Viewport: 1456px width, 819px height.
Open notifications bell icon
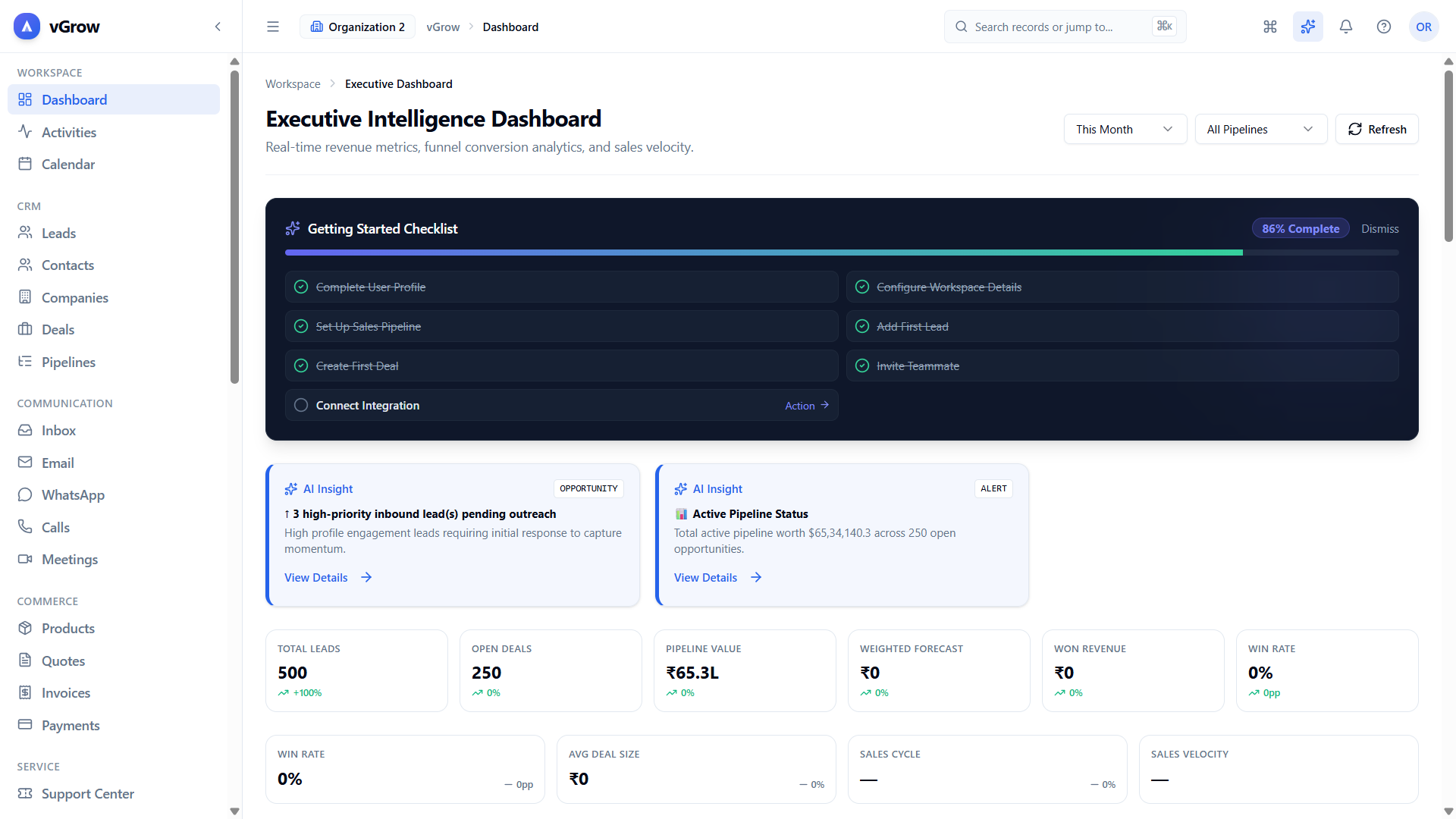click(x=1346, y=27)
